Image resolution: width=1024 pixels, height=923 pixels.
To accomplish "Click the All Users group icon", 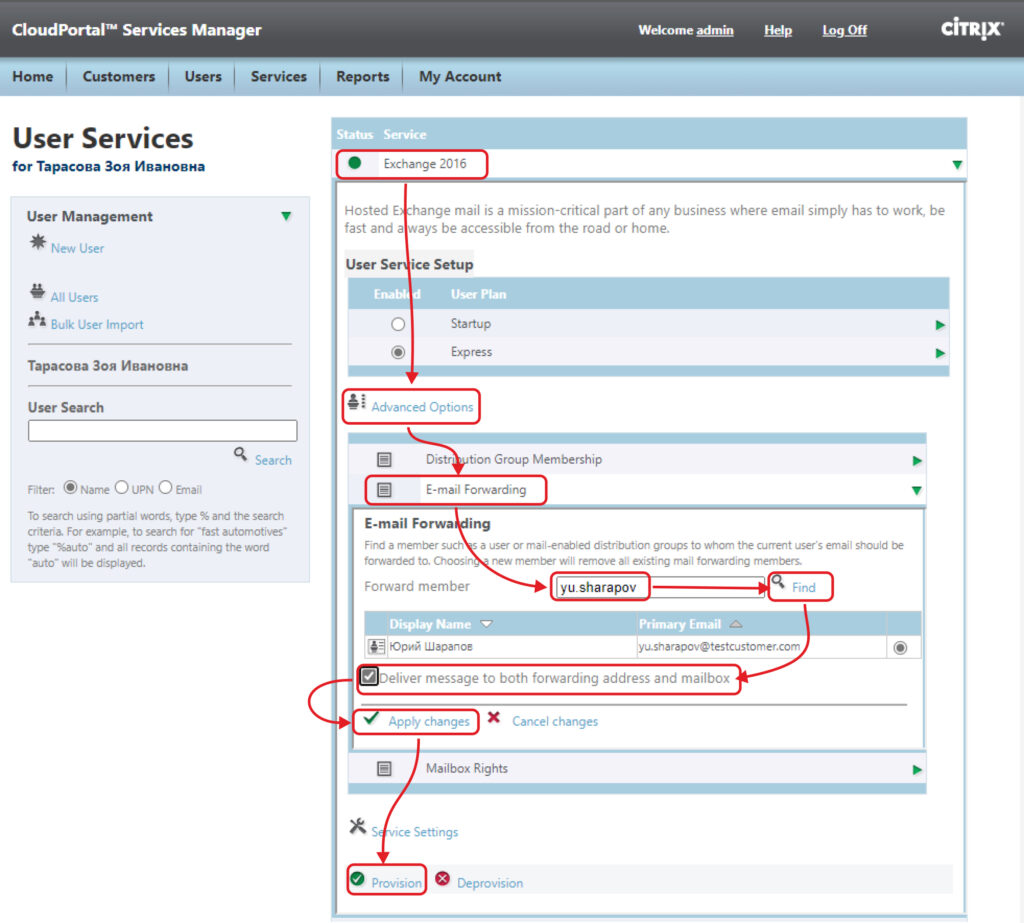I will 37,291.
